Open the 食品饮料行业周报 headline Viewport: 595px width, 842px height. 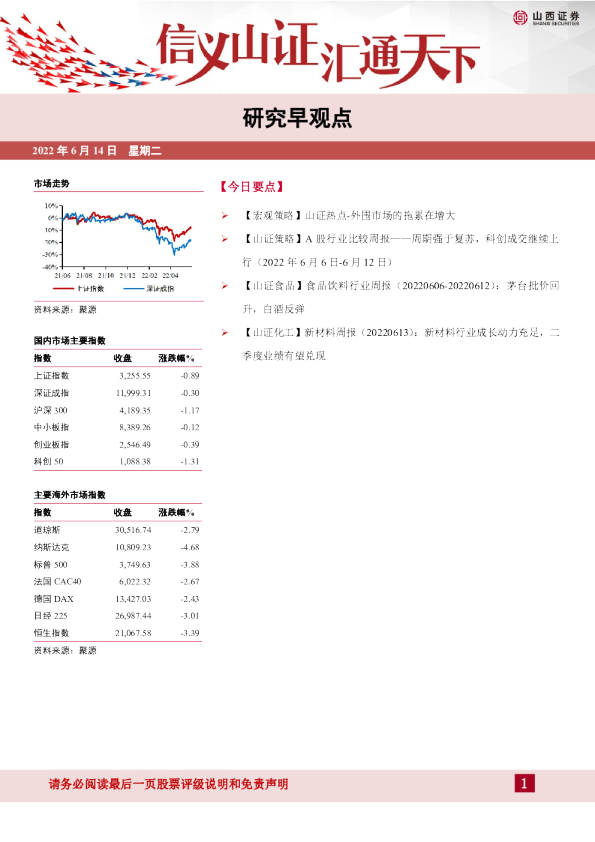pyautogui.click(x=400, y=297)
